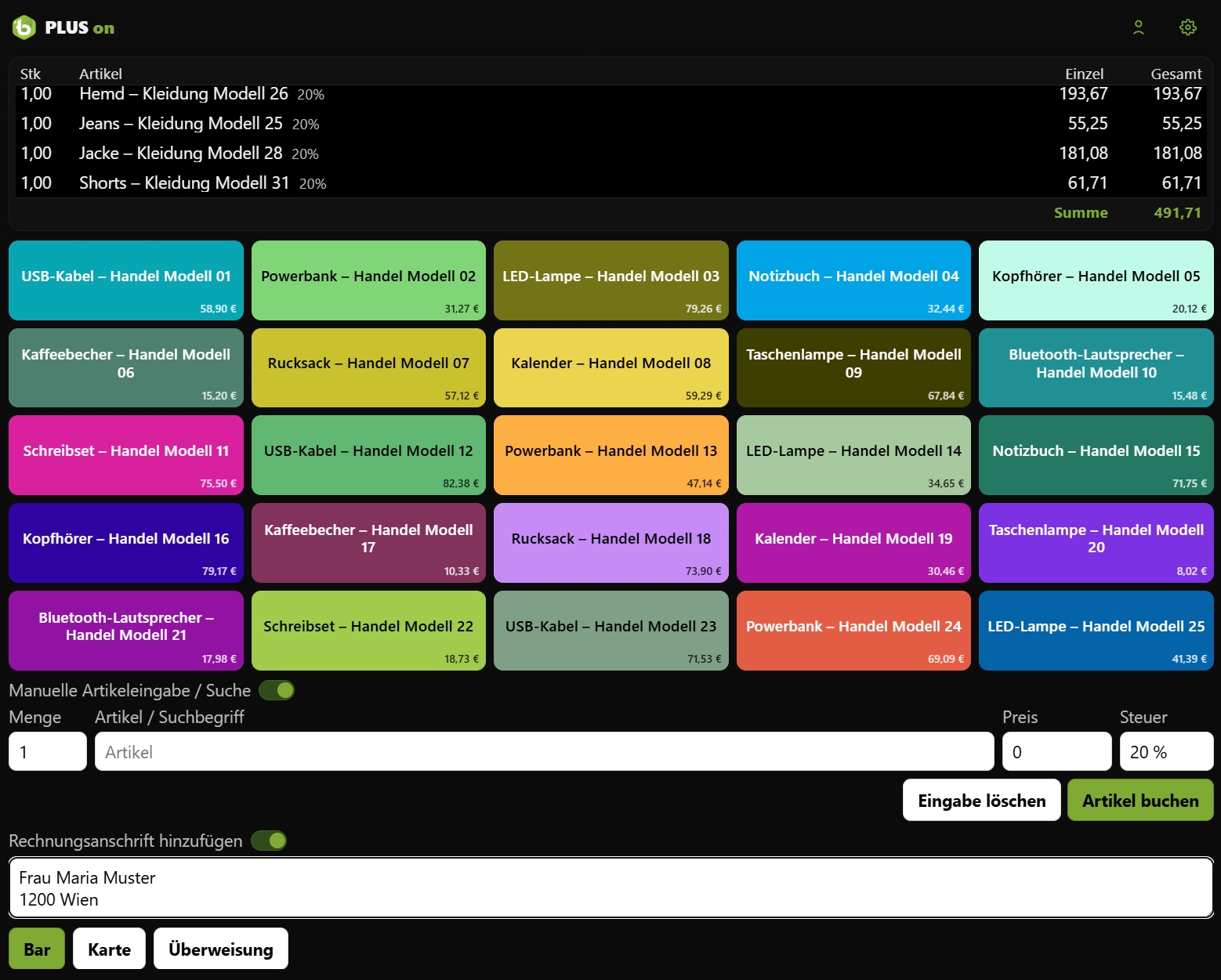Viewport: 1221px width, 980px height.
Task: Add USB-Kabel Handel Modell 01 to cart
Action: point(125,280)
